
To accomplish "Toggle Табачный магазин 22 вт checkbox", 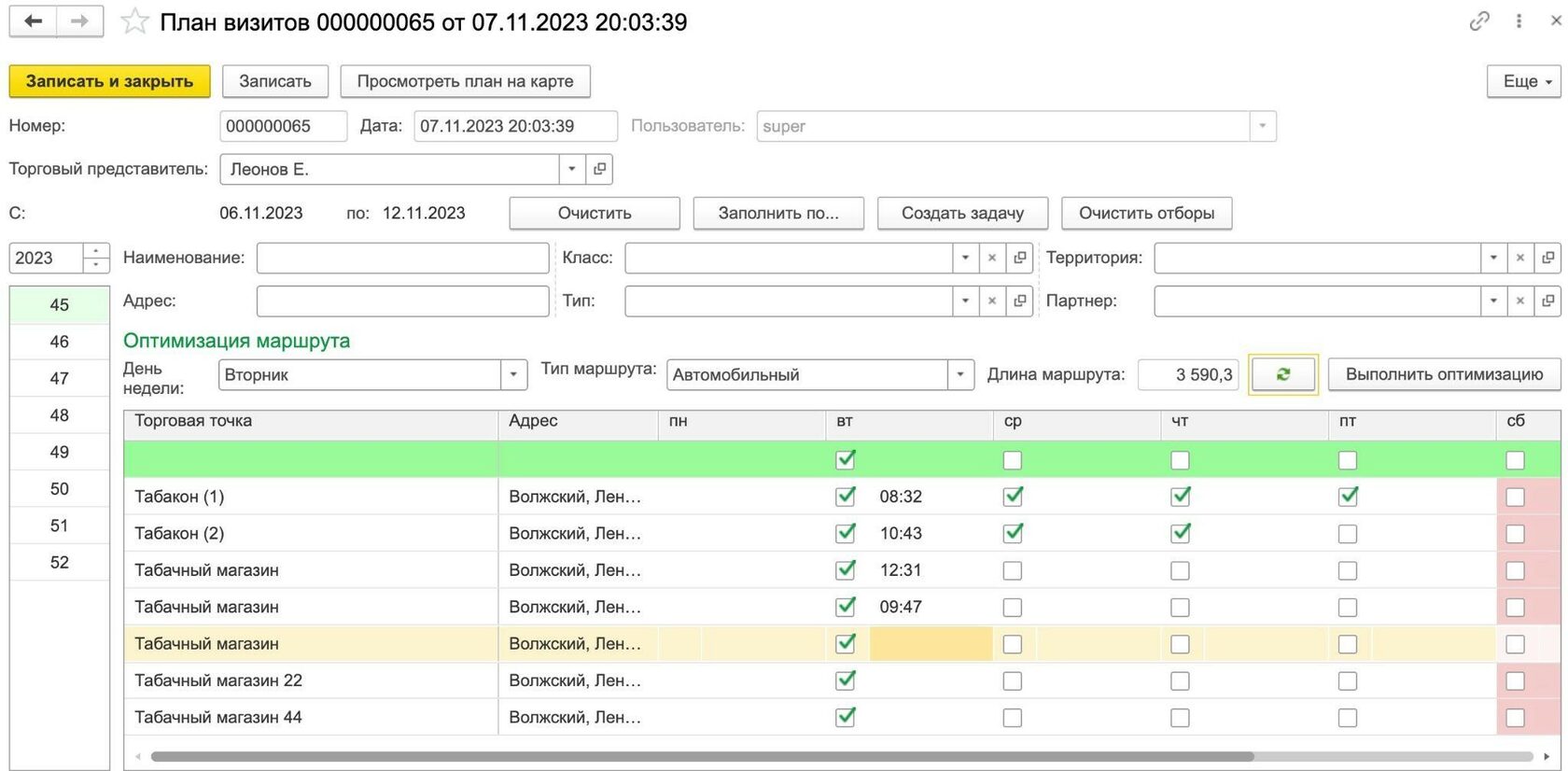I will pyautogui.click(x=846, y=680).
